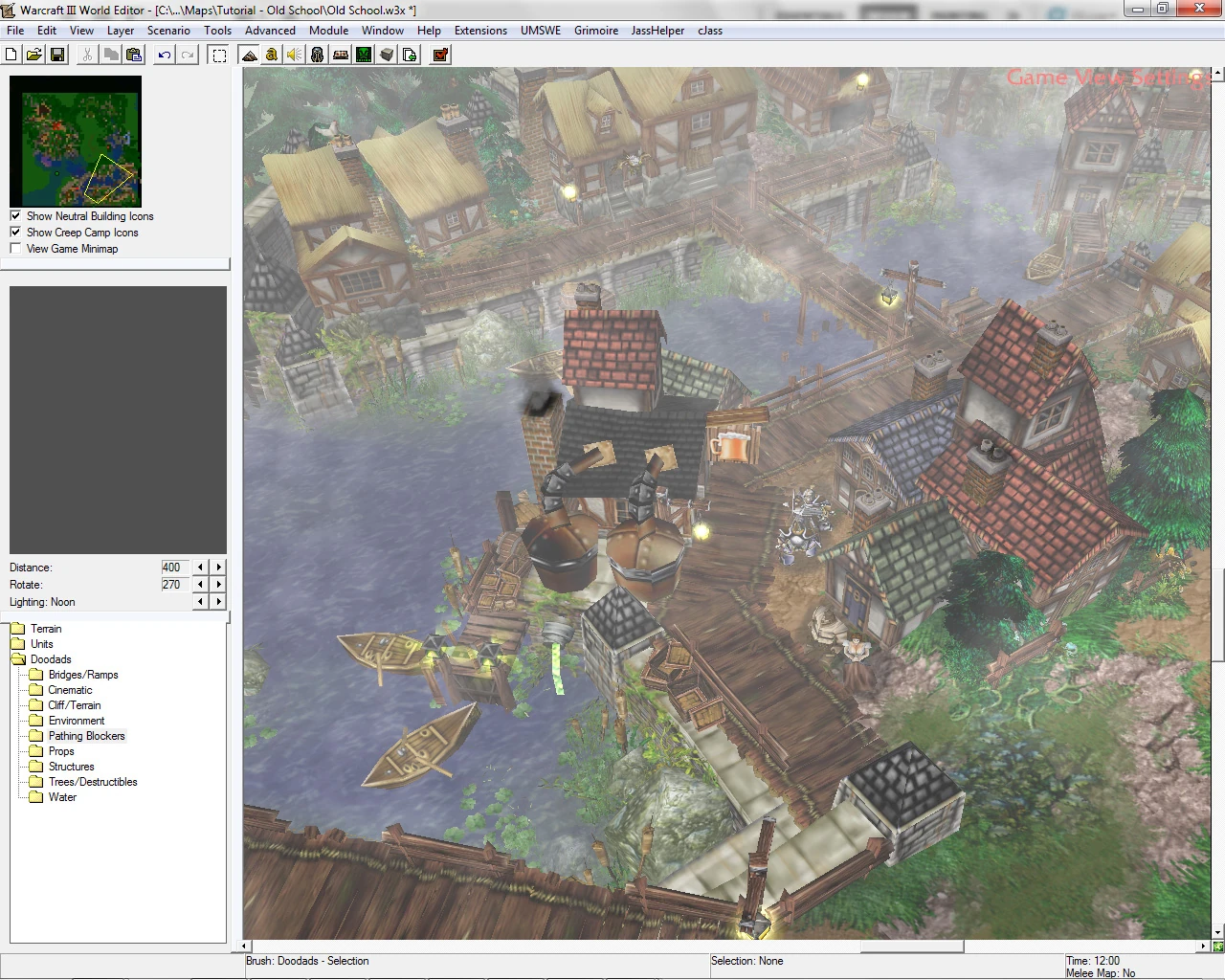Open the UMSWE menu

[541, 31]
